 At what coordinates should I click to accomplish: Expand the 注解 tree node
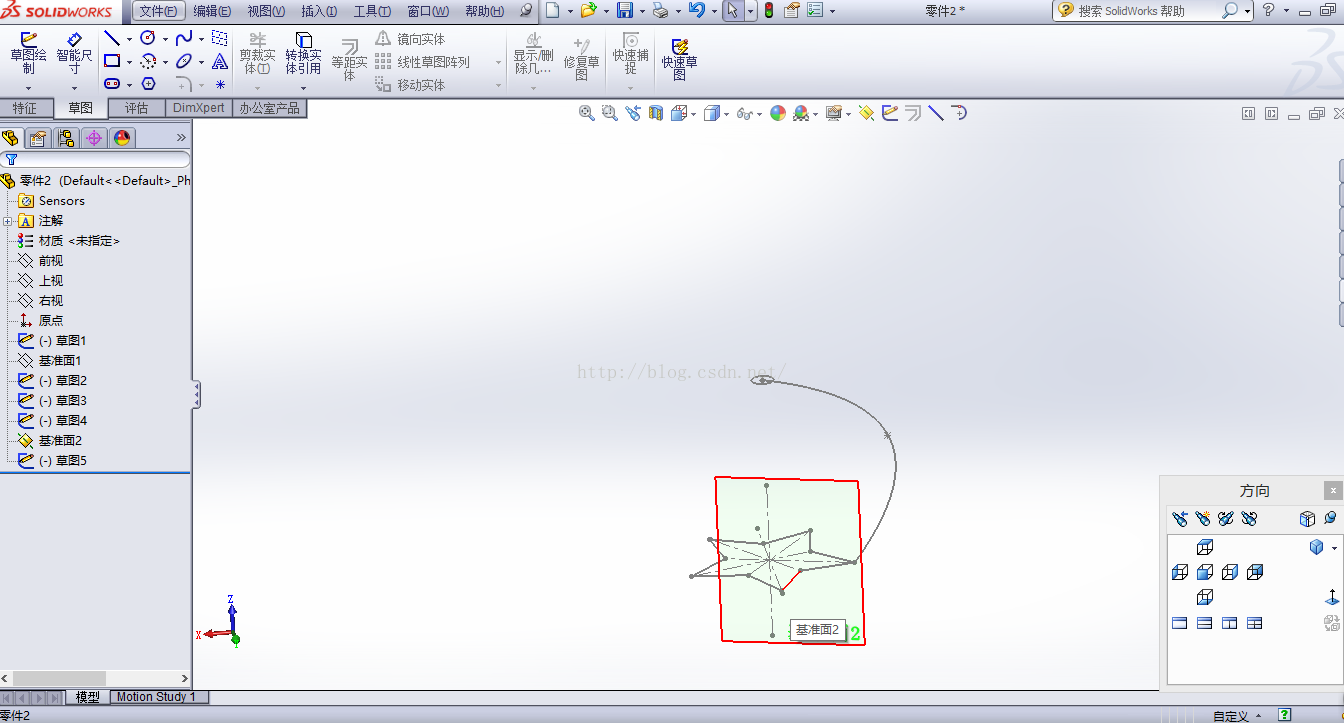pyautogui.click(x=8, y=221)
